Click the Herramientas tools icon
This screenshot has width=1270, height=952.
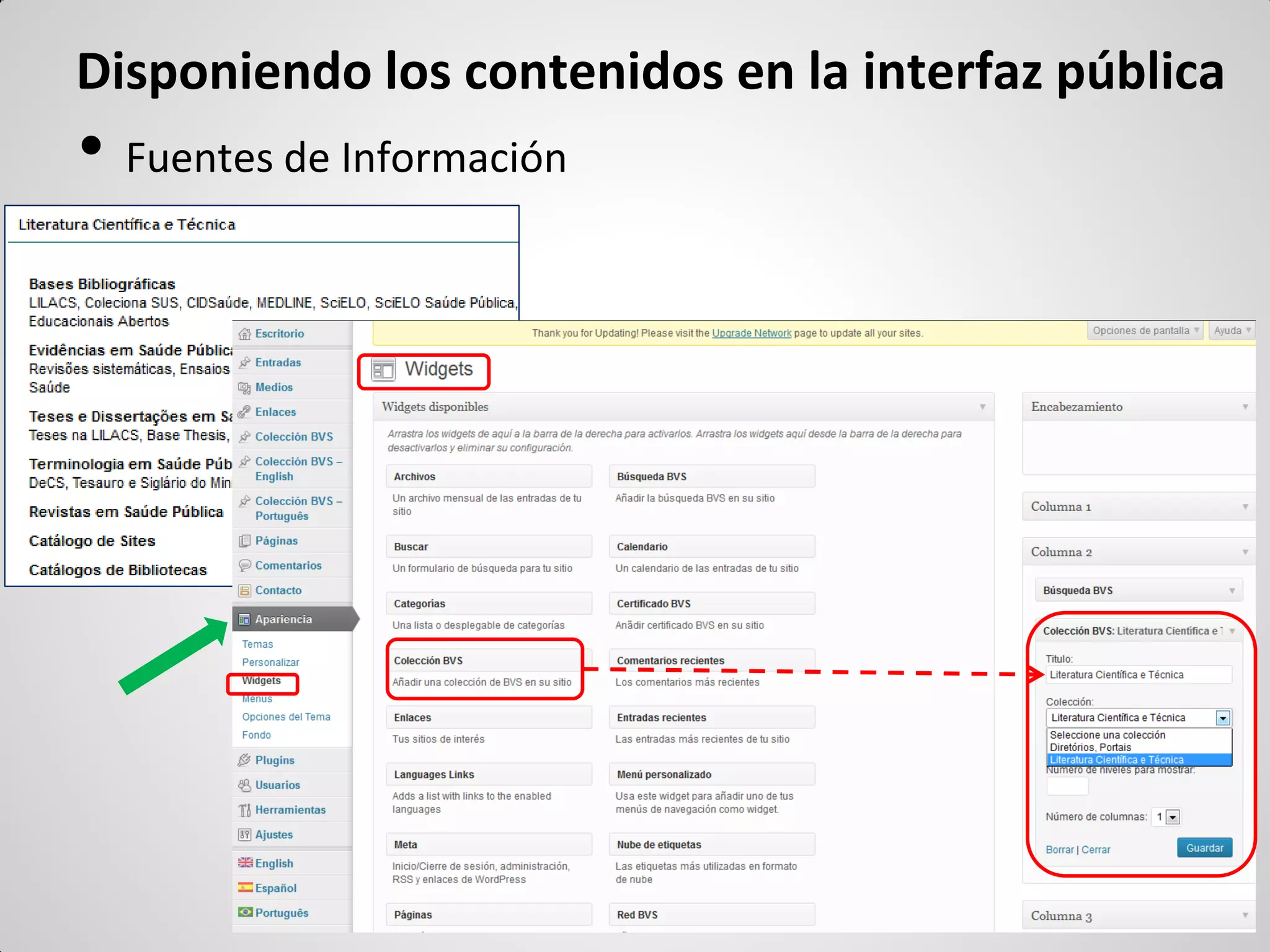[x=245, y=810]
